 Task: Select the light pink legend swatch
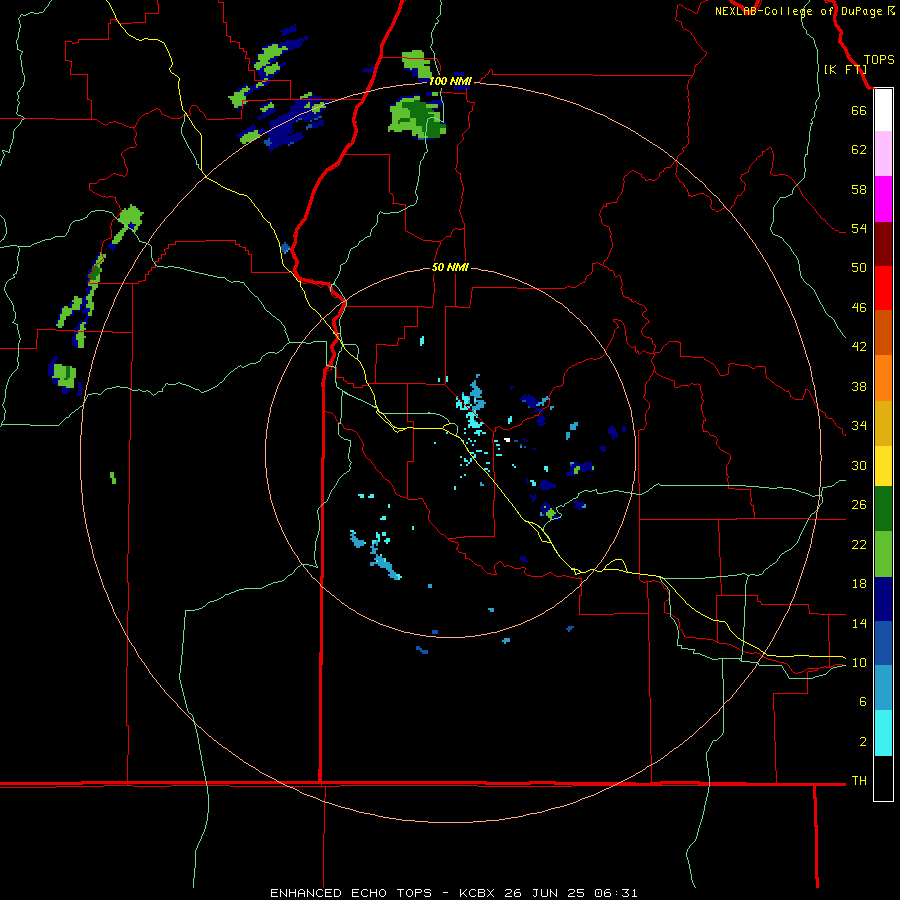click(883, 154)
